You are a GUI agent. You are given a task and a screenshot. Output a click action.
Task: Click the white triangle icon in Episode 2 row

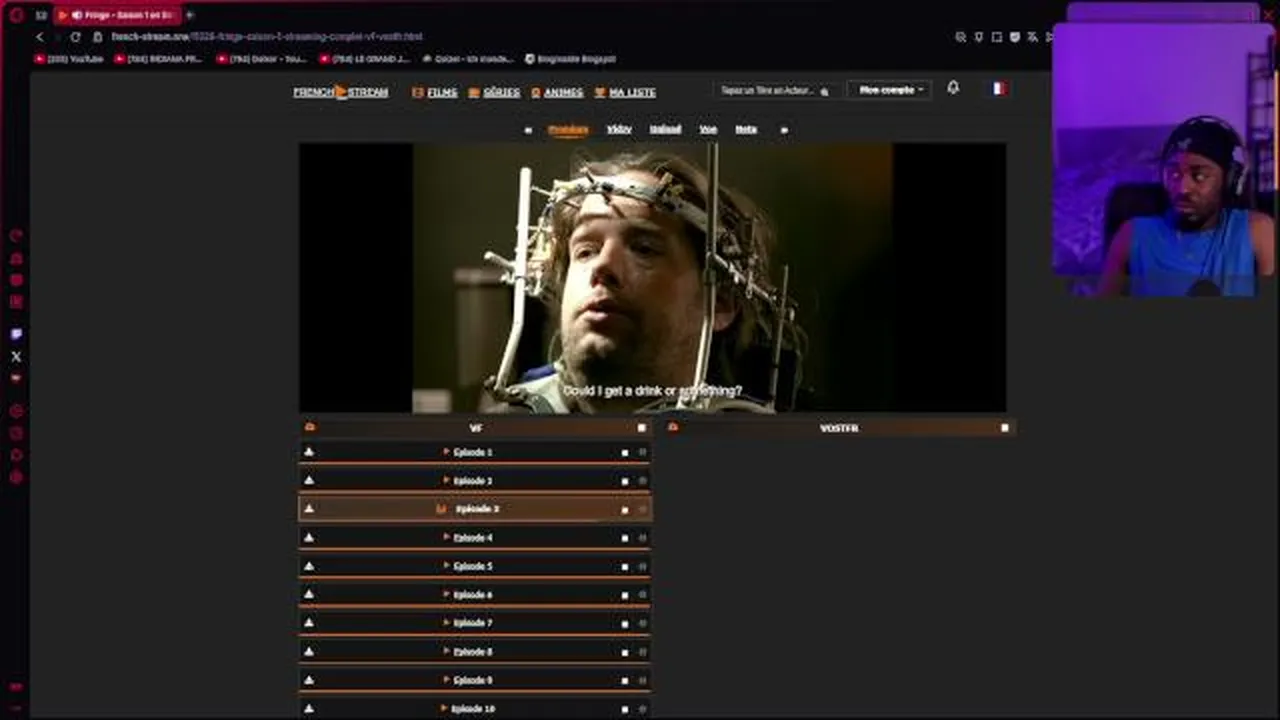point(309,480)
